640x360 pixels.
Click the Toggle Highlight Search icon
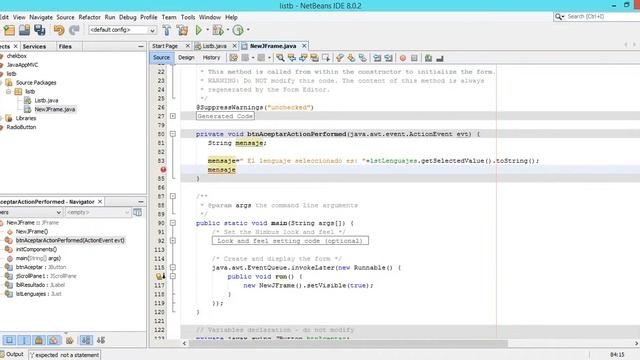coord(314,58)
